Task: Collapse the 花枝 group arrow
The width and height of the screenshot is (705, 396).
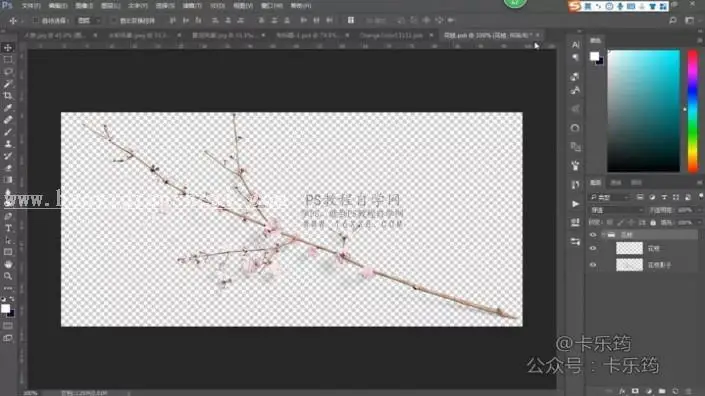Action: (x=603, y=235)
